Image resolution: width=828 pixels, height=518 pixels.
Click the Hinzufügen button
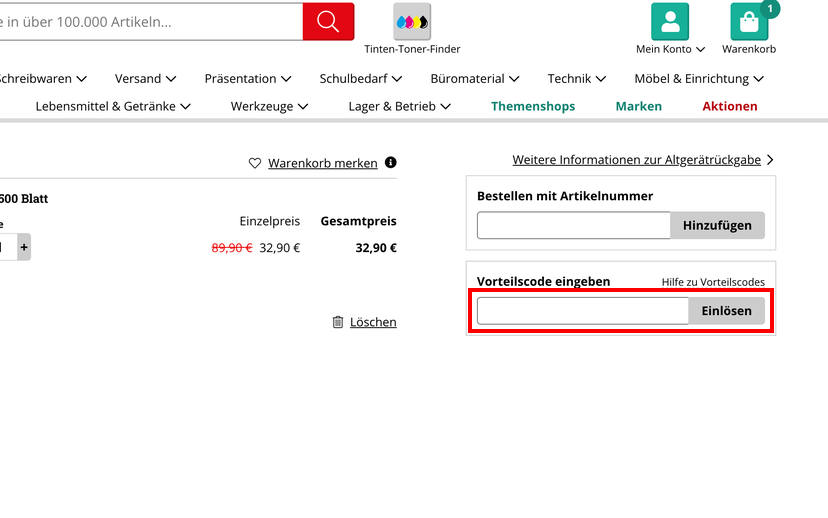pos(717,225)
